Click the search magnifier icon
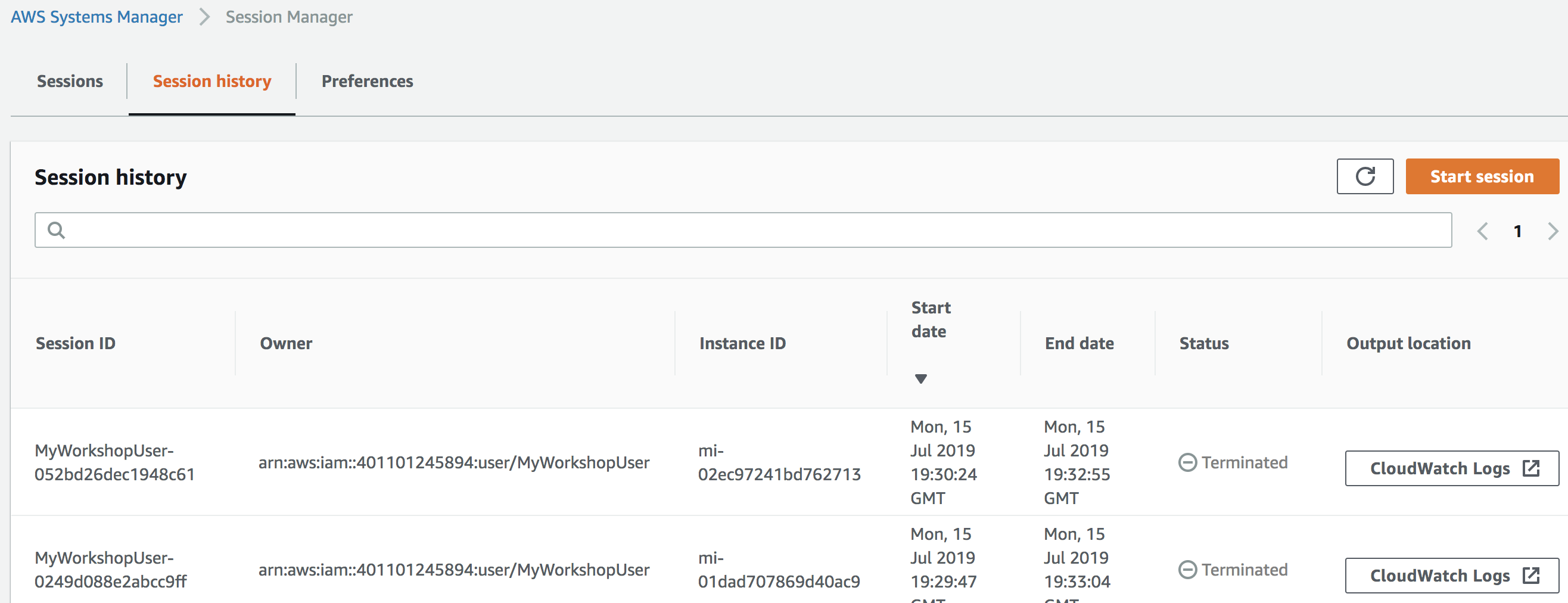The height and width of the screenshot is (603, 1568). (56, 230)
